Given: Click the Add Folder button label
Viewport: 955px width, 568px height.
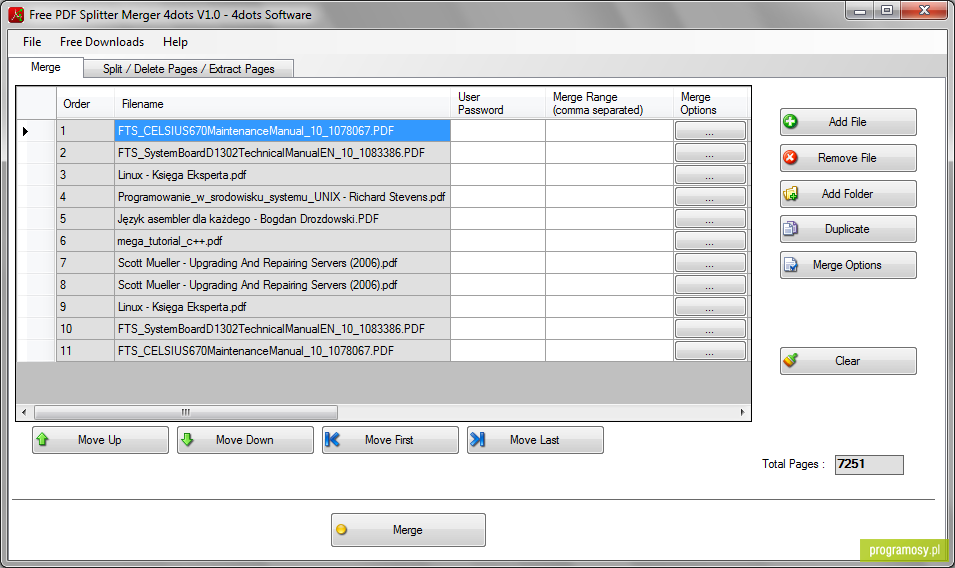Looking at the screenshot, I should [x=847, y=194].
